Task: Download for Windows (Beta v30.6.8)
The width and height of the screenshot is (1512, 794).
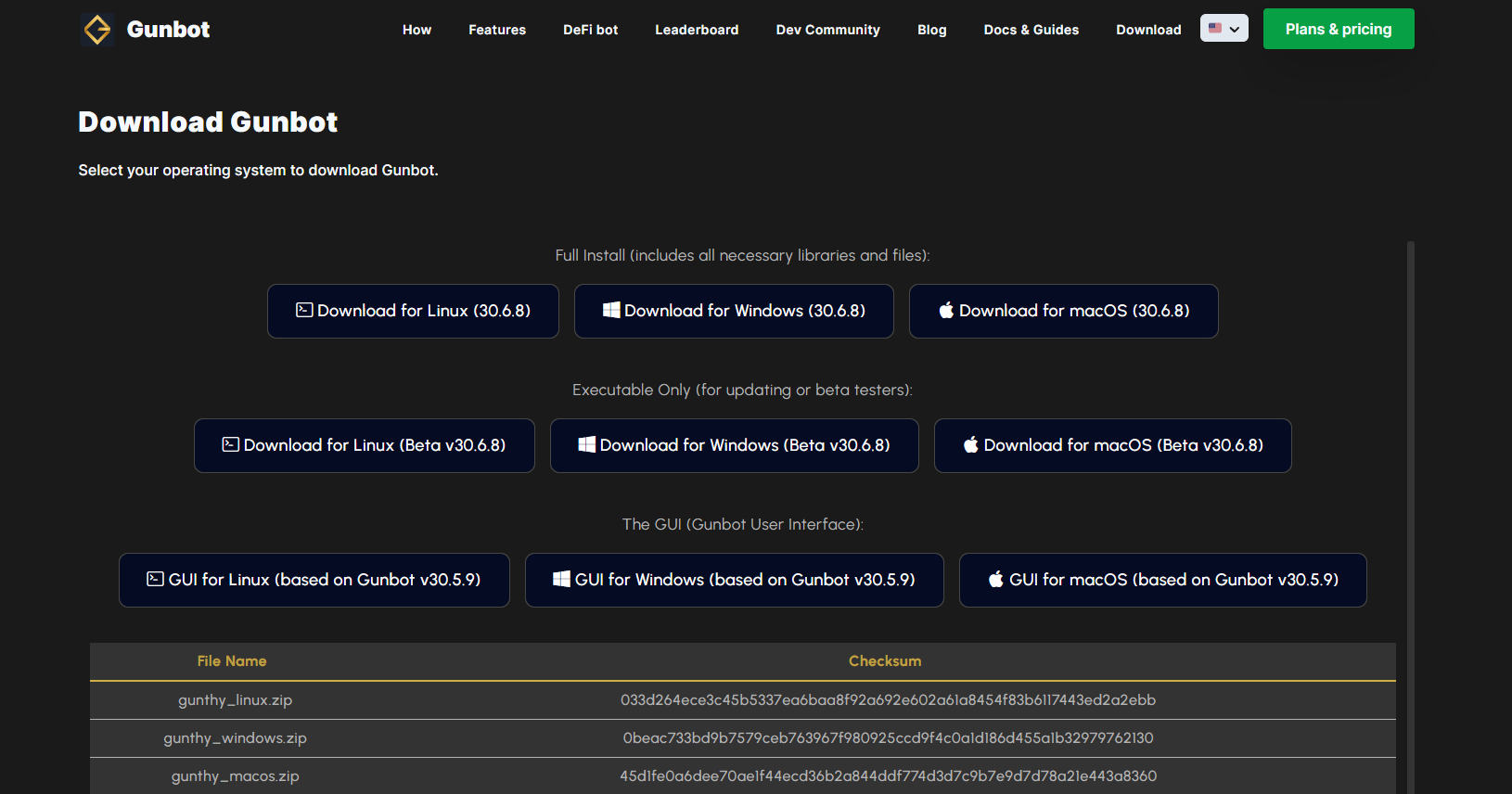Action: coord(734,445)
